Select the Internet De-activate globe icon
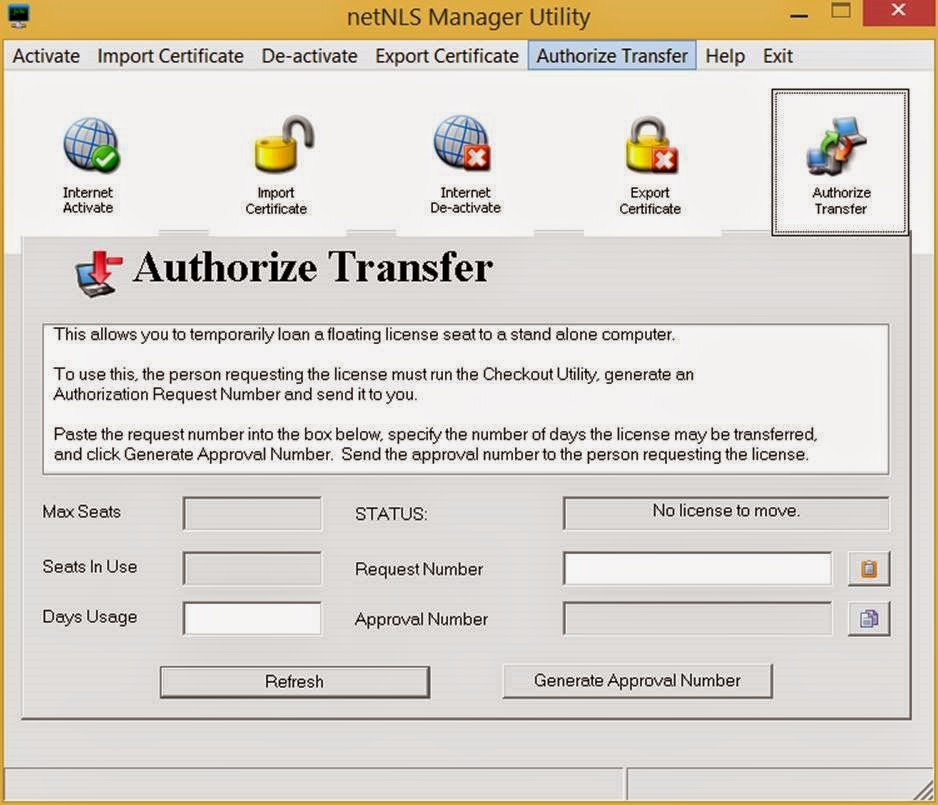The height and width of the screenshot is (805, 938). click(462, 143)
